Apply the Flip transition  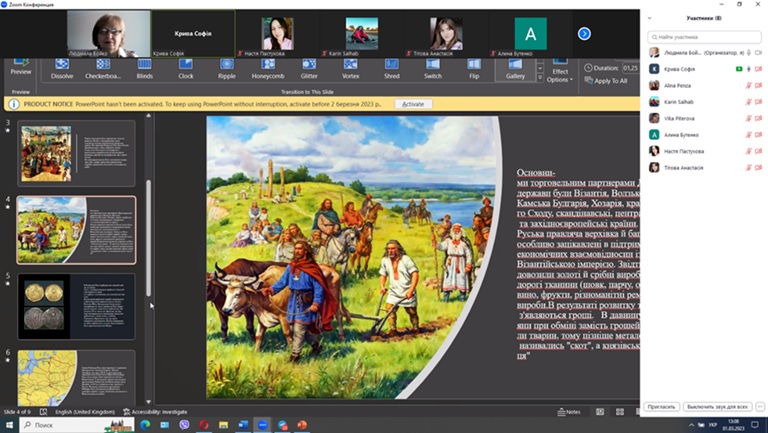[x=474, y=69]
